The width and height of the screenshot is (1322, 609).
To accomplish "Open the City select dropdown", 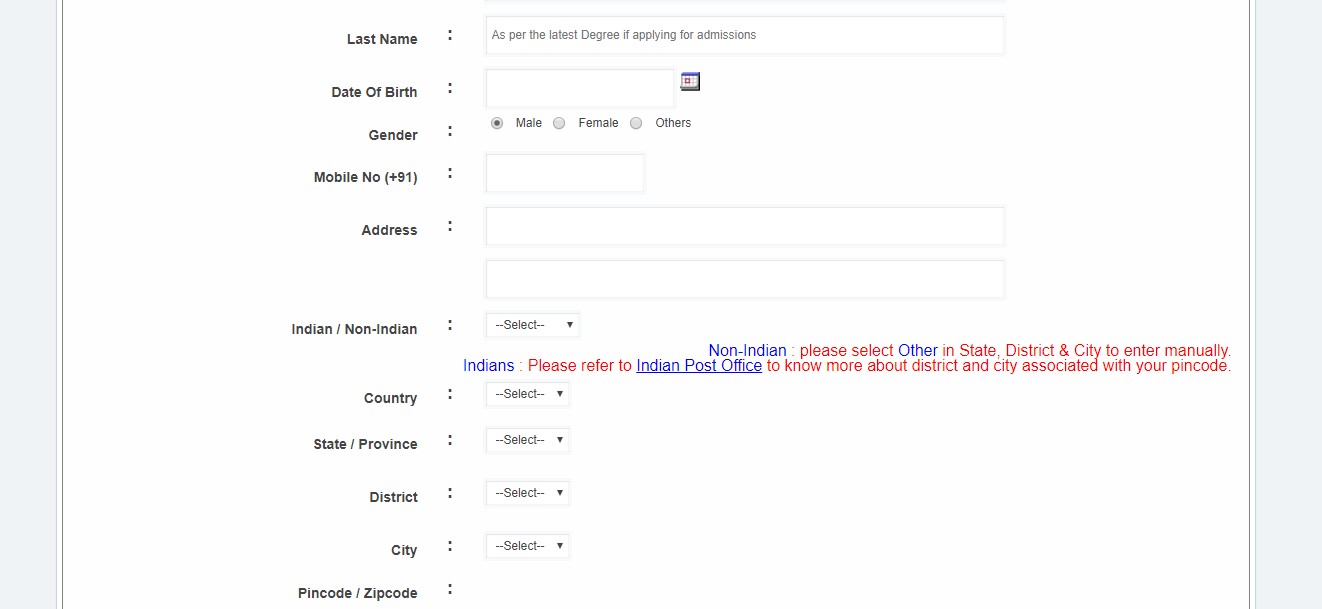I will coord(527,546).
